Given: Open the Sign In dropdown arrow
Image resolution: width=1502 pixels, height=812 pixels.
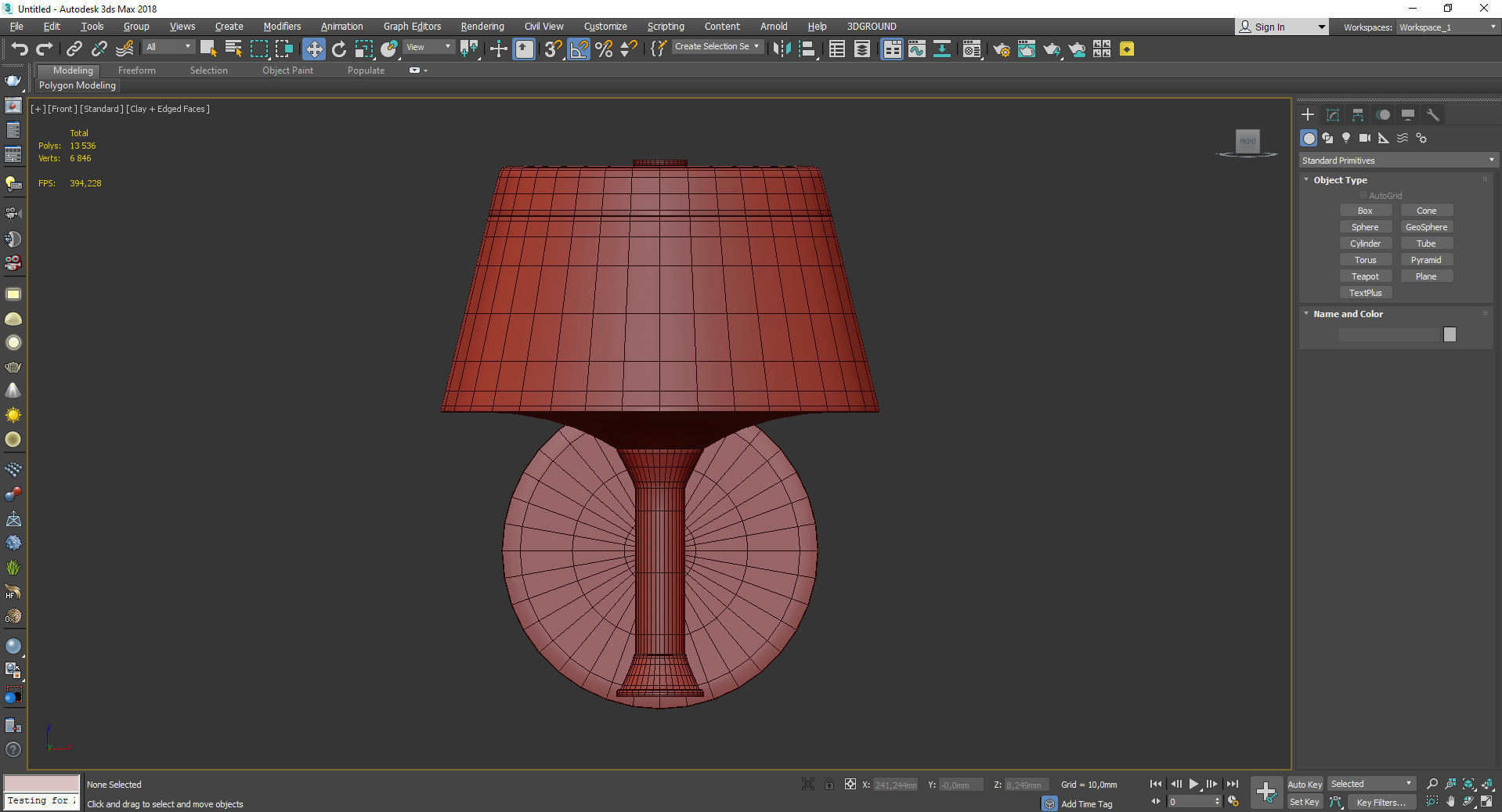Looking at the screenshot, I should [1322, 27].
